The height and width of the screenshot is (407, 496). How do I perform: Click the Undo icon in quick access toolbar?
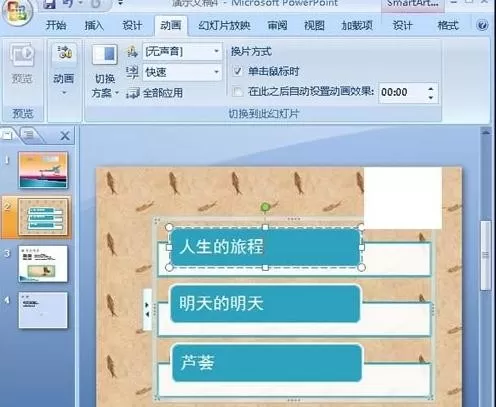pyautogui.click(x=68, y=4)
